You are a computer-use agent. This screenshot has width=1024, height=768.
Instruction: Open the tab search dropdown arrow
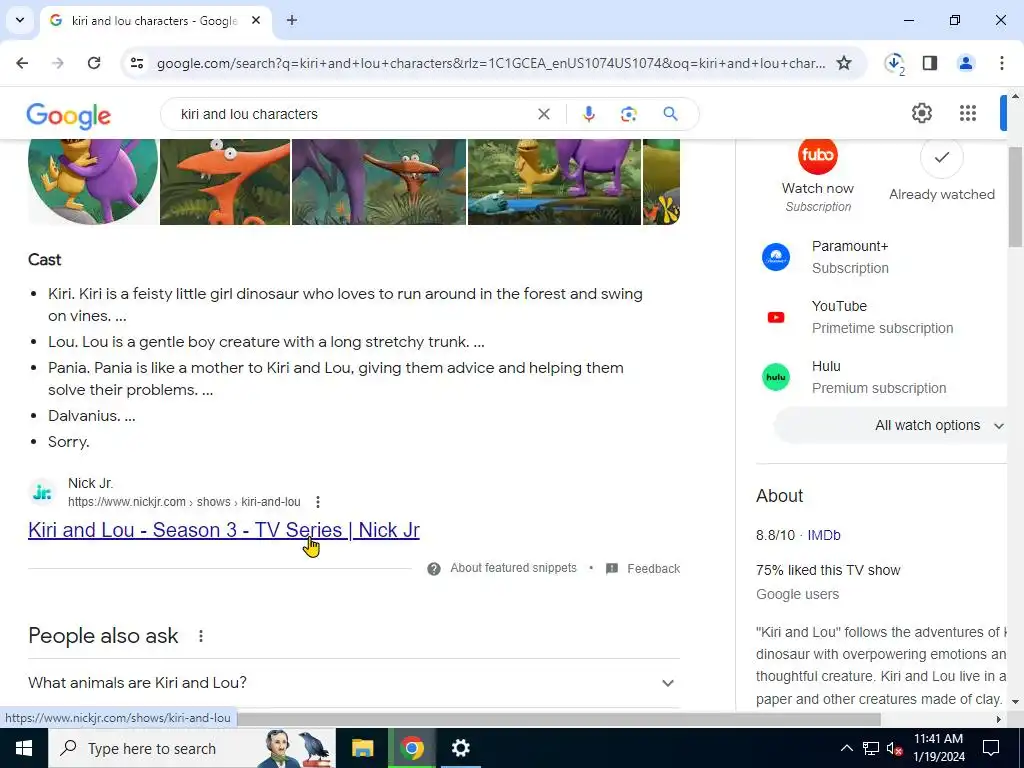click(x=20, y=20)
